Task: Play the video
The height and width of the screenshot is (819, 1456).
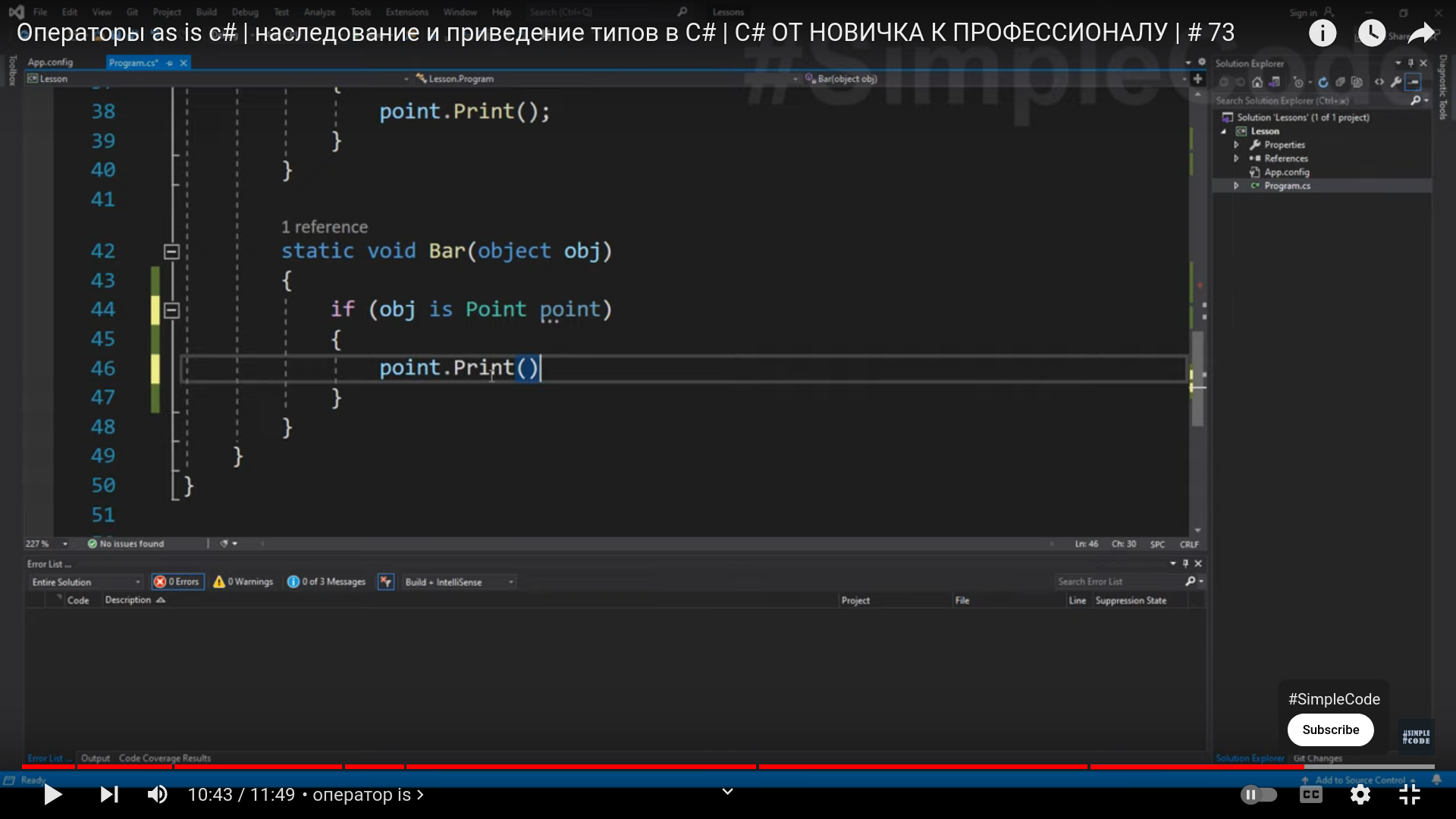Action: (52, 794)
